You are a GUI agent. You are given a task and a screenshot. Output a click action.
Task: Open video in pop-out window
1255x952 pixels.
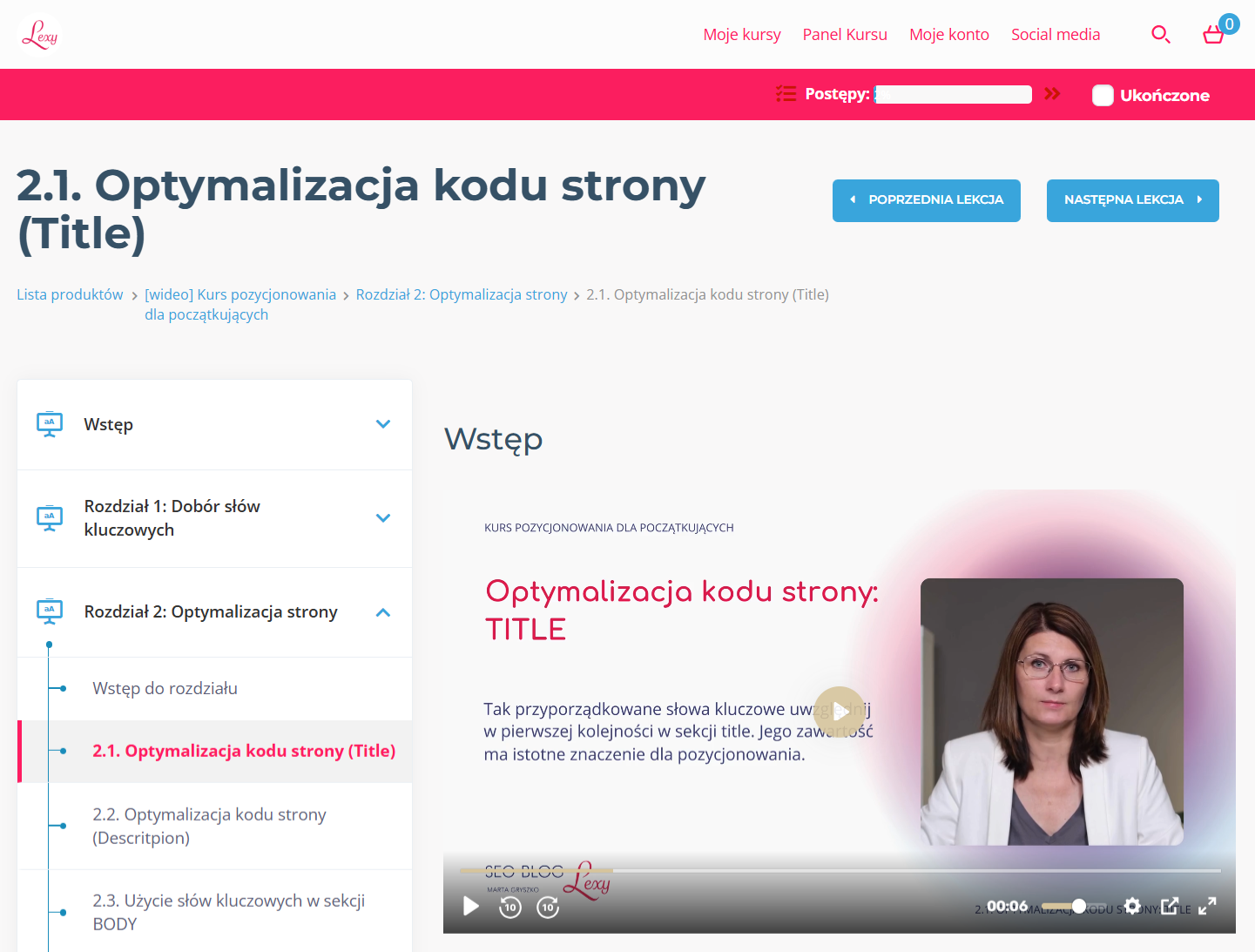pyautogui.click(x=1170, y=907)
